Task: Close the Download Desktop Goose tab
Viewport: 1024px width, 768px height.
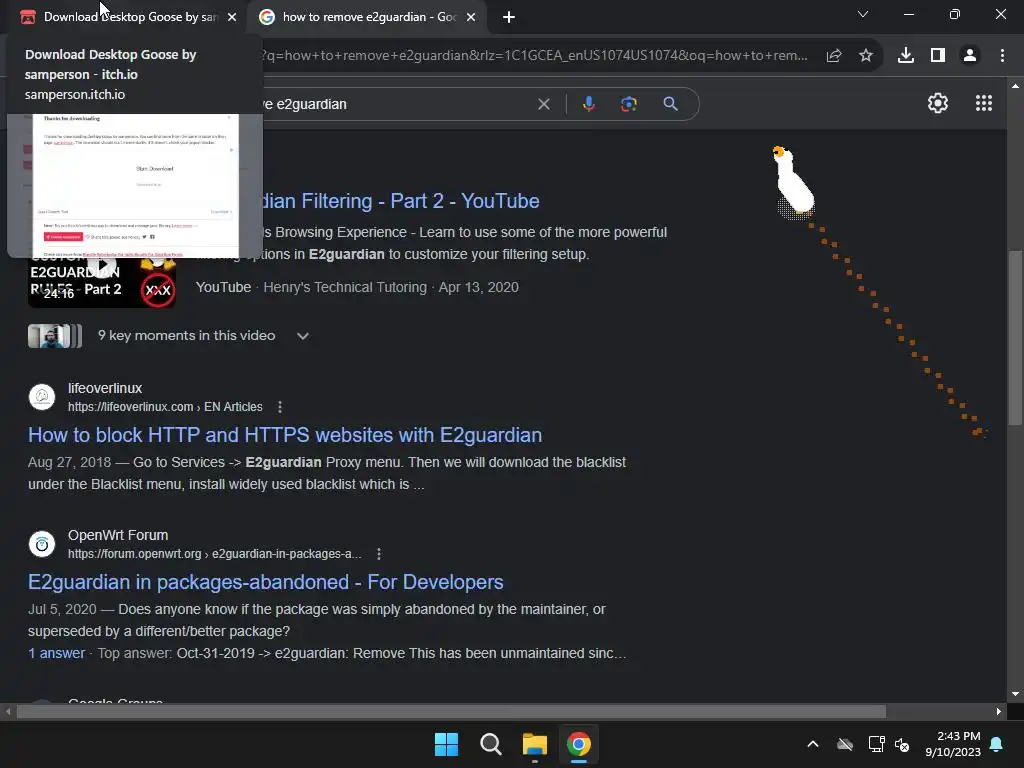Action: tap(232, 18)
